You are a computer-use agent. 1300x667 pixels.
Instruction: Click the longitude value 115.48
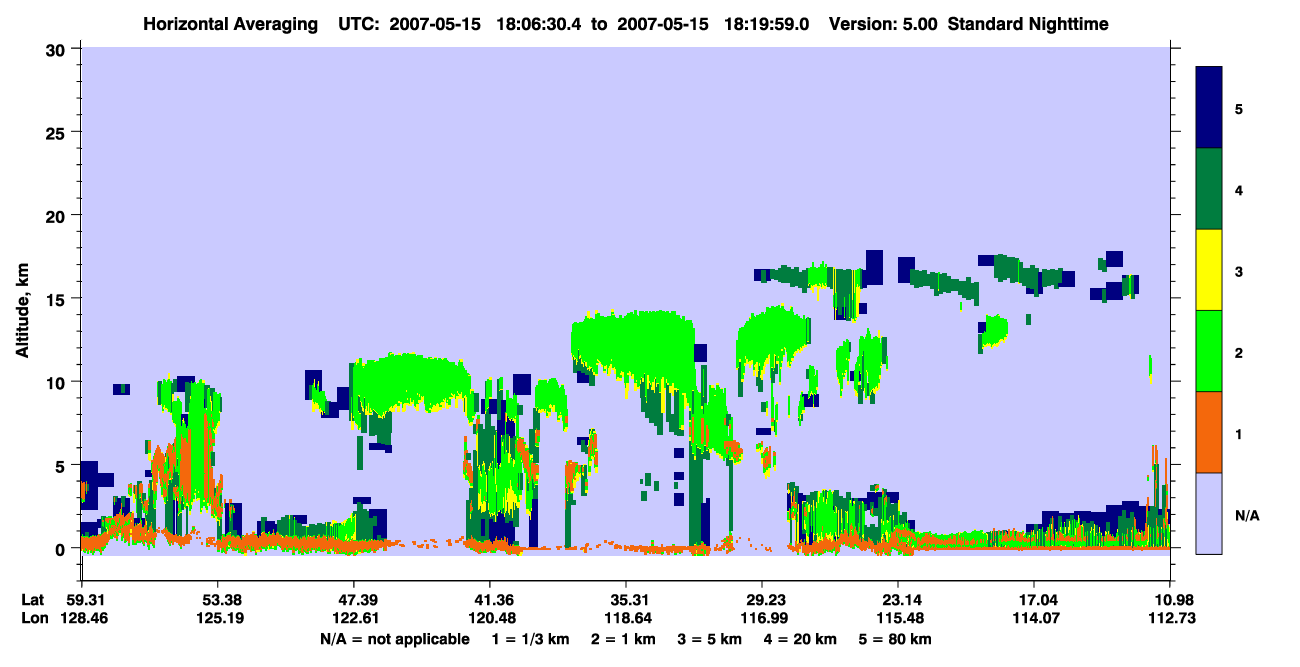898,618
